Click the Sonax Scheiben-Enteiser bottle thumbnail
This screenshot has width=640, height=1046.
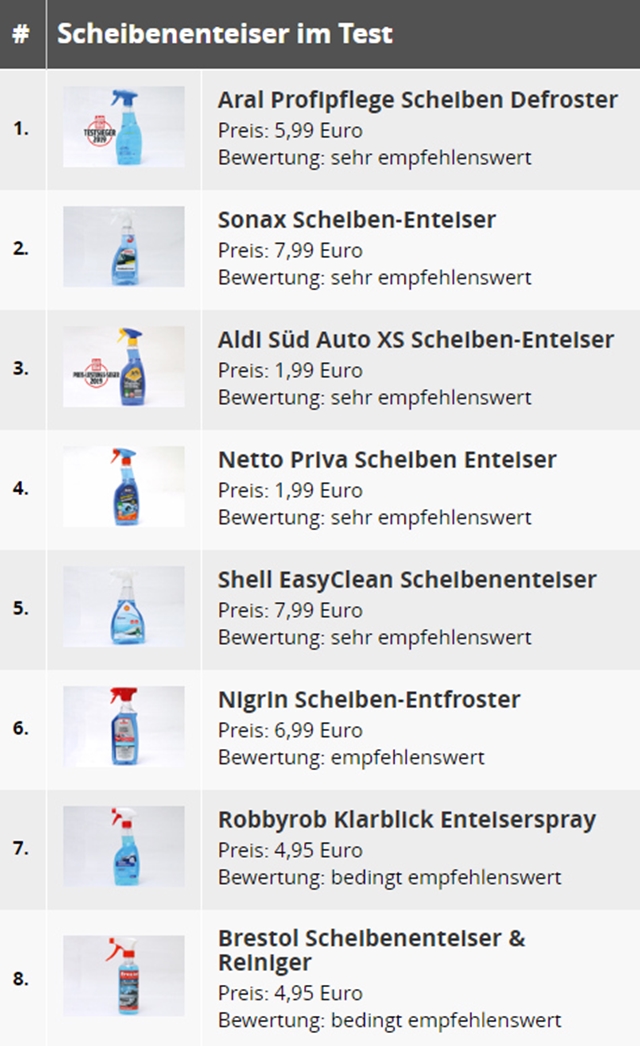pos(124,247)
